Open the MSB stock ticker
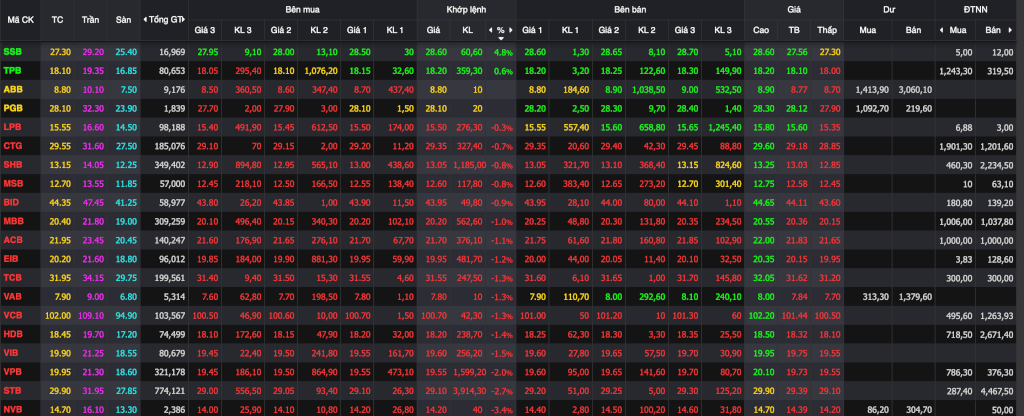This screenshot has height=416, width=1024. pos(12,184)
